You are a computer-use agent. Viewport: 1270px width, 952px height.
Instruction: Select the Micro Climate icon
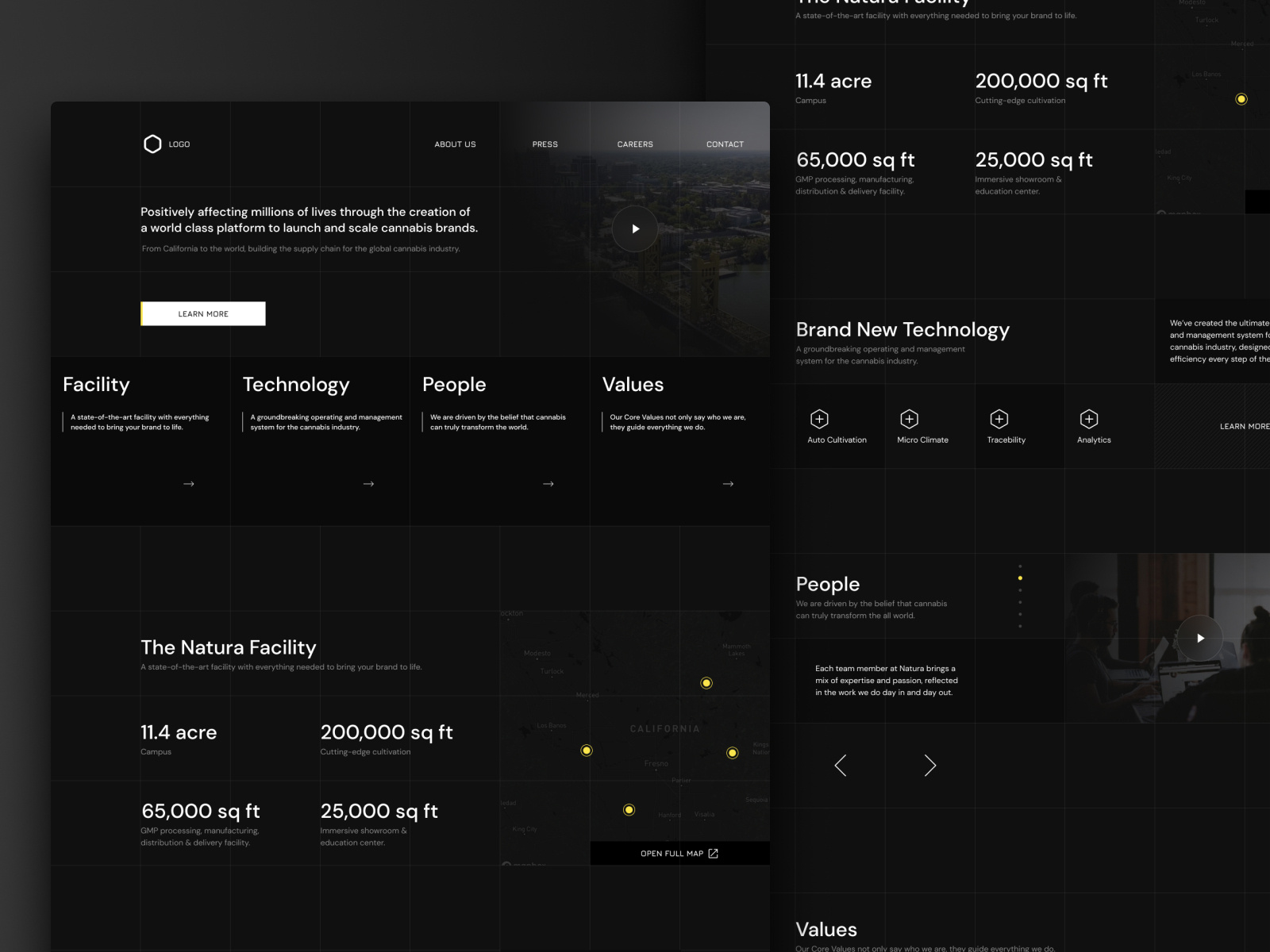pyautogui.click(x=908, y=417)
